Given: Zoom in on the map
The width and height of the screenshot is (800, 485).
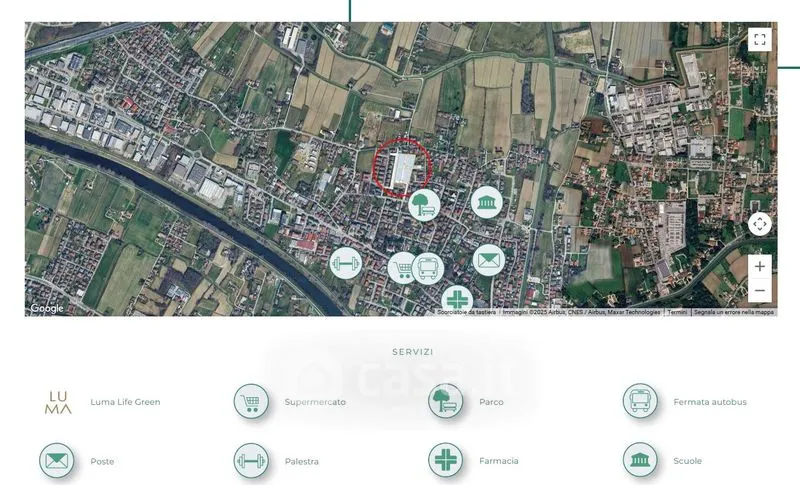Looking at the screenshot, I should pos(759,266).
